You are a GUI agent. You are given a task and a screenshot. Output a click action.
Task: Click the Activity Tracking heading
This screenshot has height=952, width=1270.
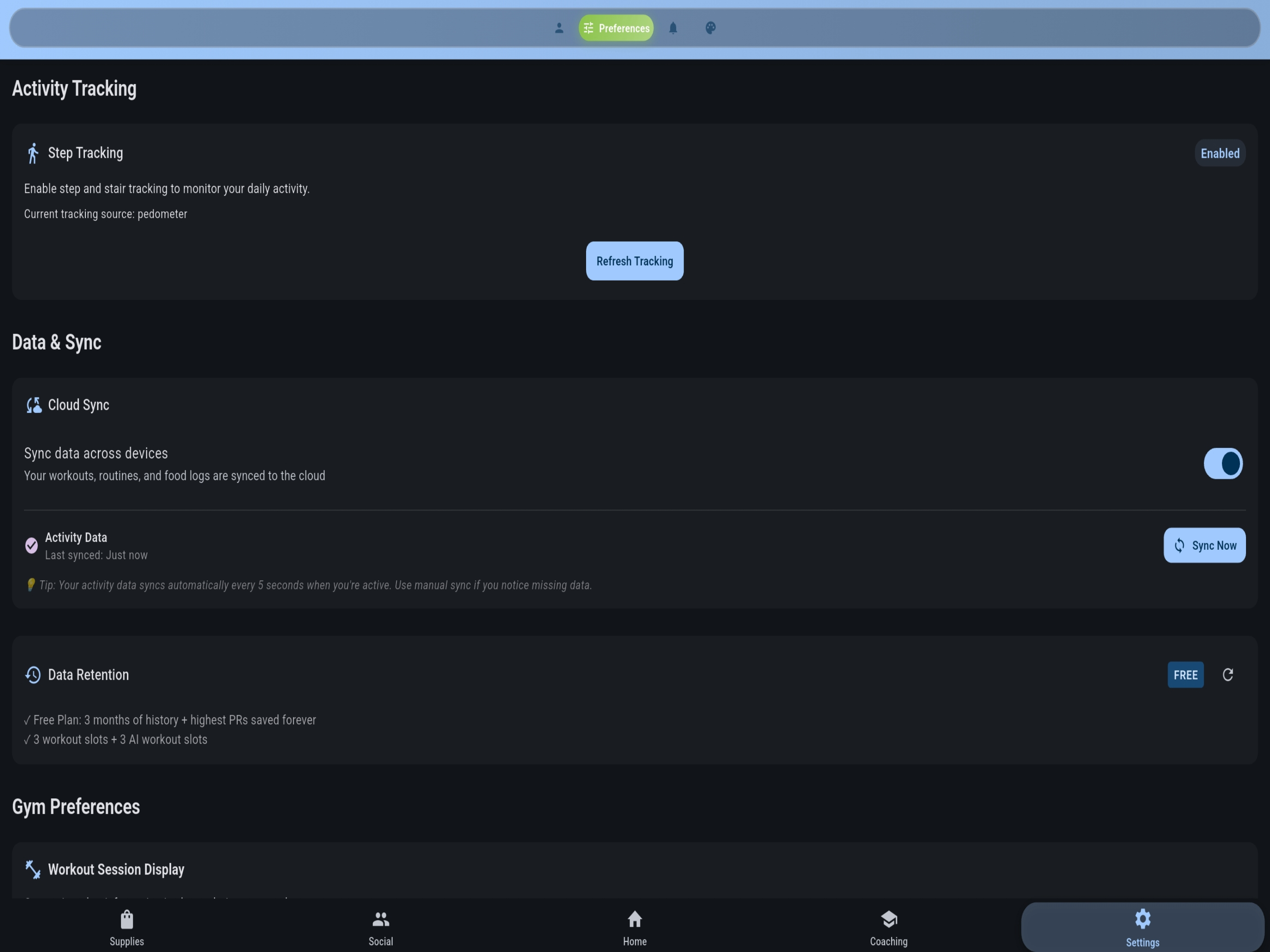tap(74, 89)
